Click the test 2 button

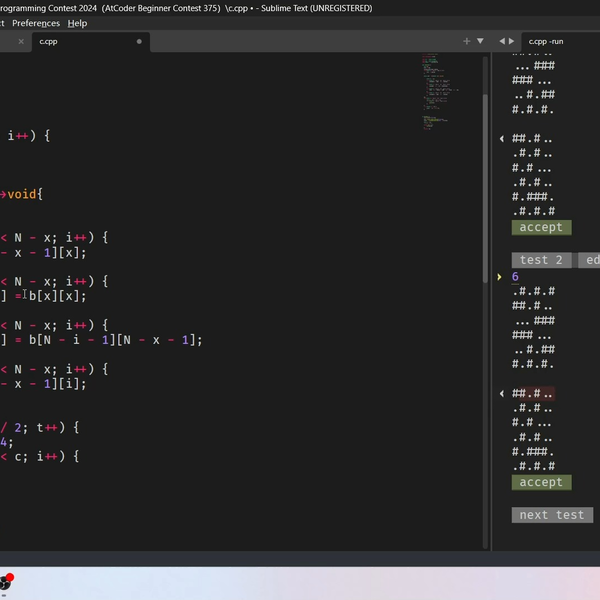coord(541,260)
